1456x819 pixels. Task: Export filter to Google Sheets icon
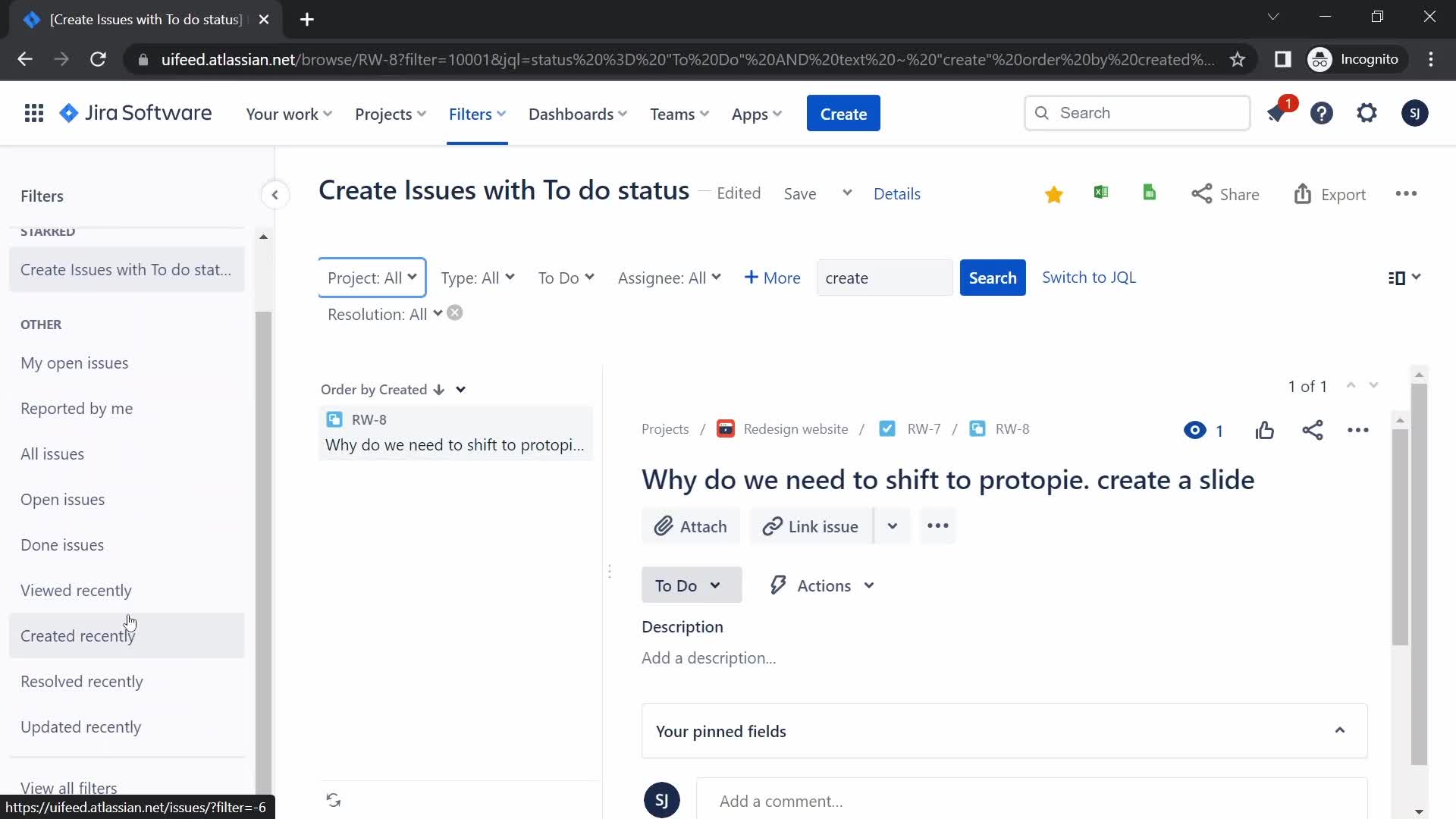point(1149,193)
